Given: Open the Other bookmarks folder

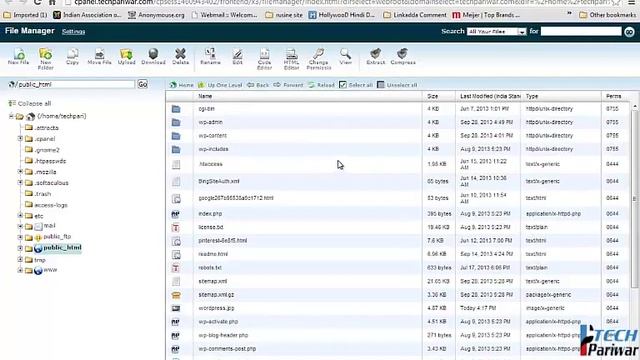Looking at the screenshot, I should pos(608,15).
